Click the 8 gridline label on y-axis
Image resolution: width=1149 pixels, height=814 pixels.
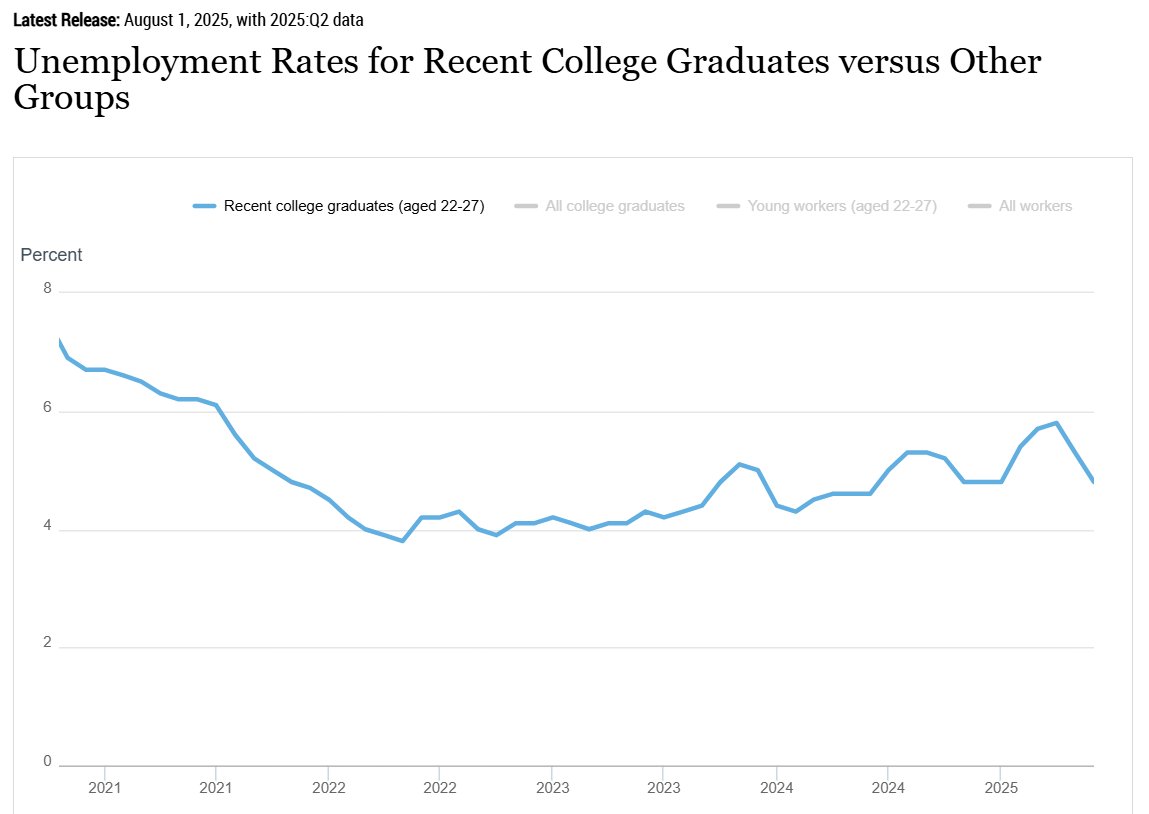pyautogui.click(x=48, y=288)
